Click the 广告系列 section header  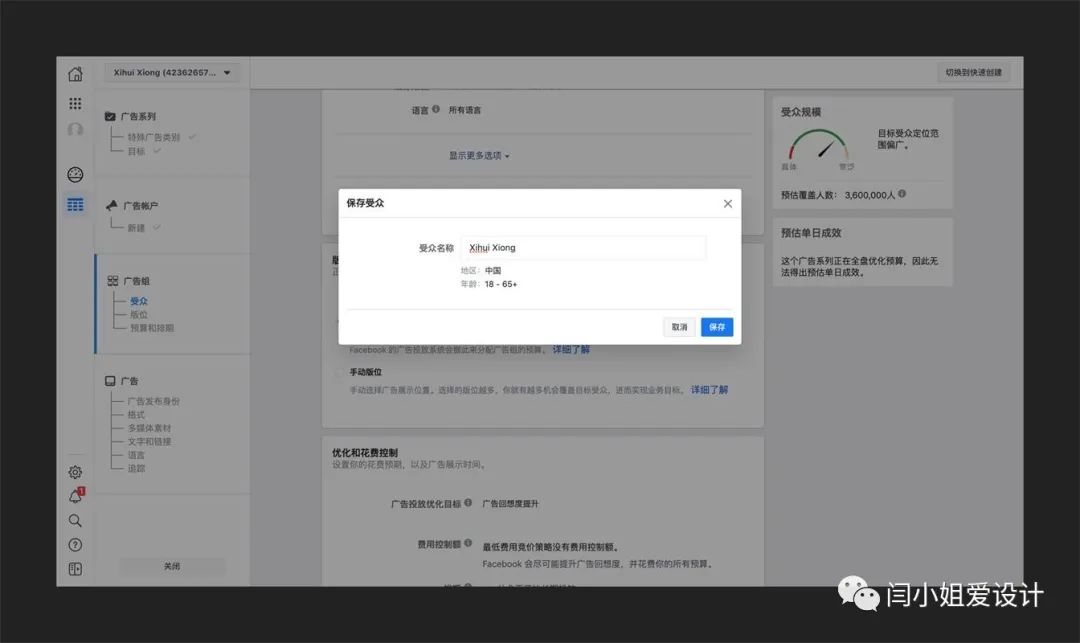(x=138, y=116)
